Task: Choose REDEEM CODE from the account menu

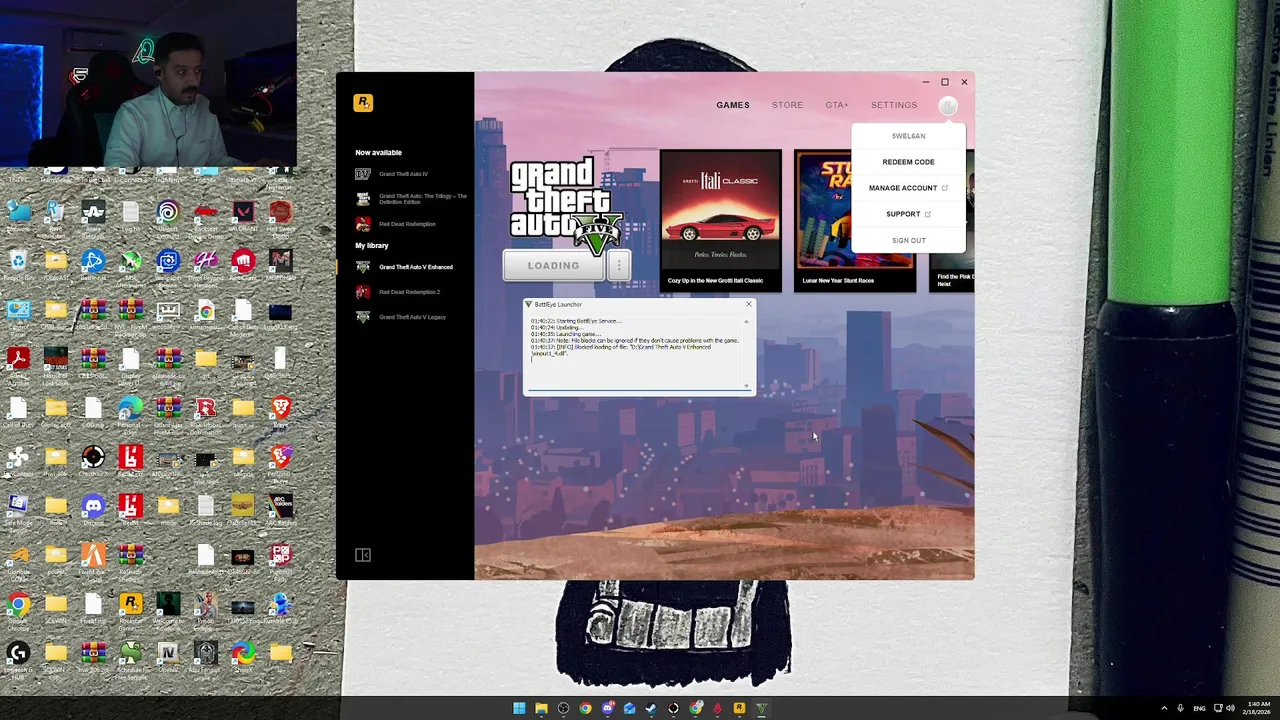Action: (x=908, y=162)
